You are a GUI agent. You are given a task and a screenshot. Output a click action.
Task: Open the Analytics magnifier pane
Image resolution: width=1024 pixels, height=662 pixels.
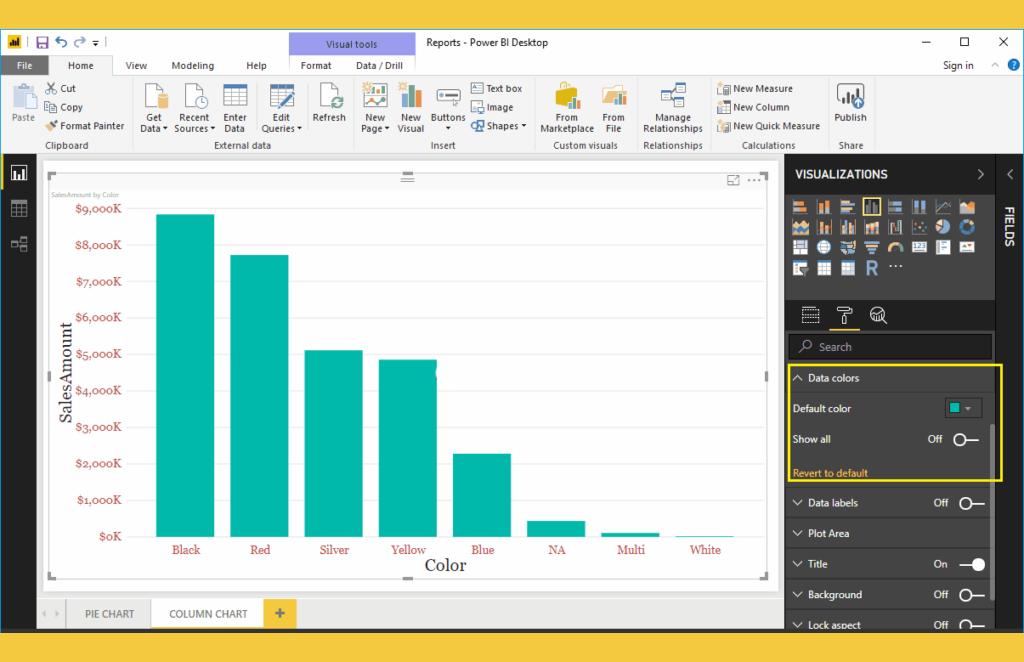[878, 316]
